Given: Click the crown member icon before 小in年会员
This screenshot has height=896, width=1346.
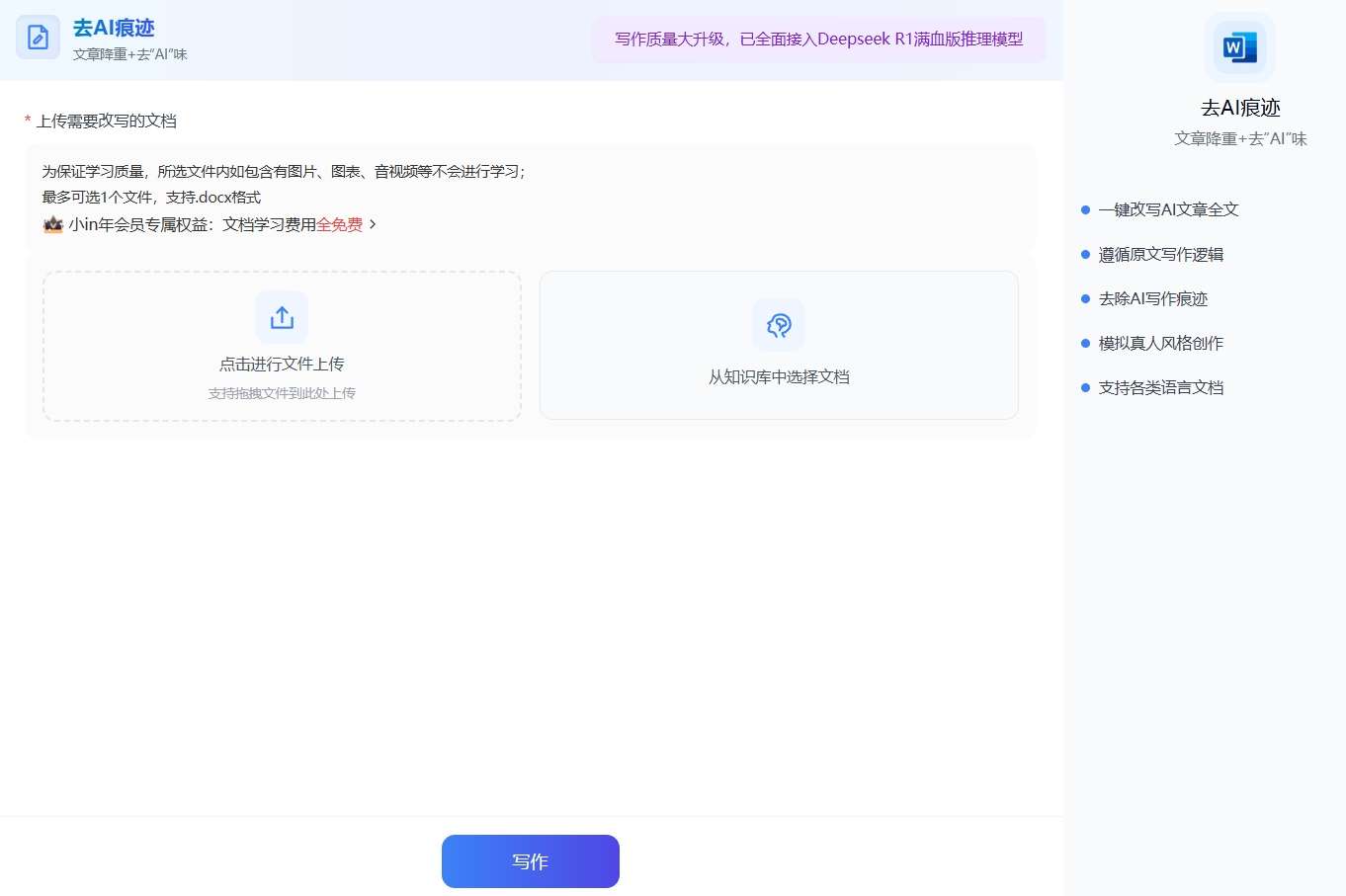Looking at the screenshot, I should click(x=52, y=224).
